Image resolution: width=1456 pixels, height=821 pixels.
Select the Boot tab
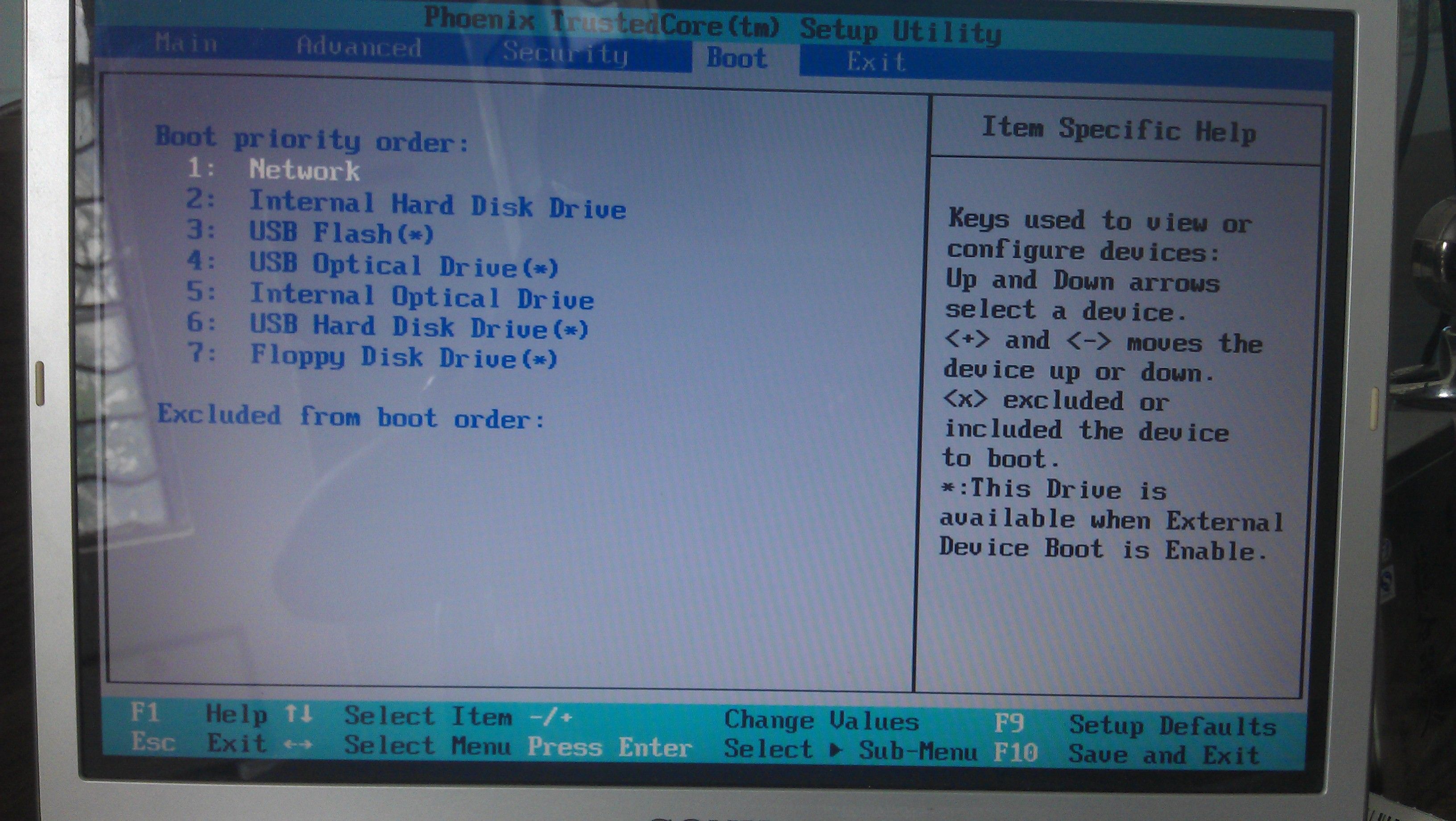(x=737, y=58)
